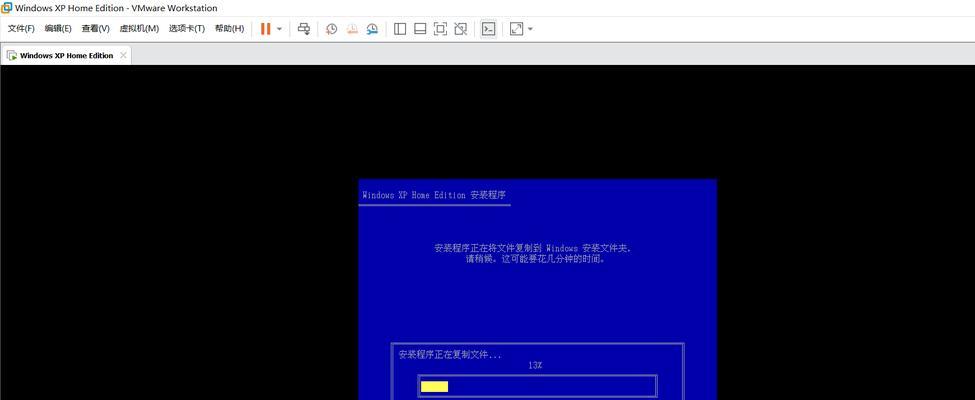Image resolution: width=975 pixels, height=400 pixels.
Task: Toggle the library sidebar view
Action: pyautogui.click(x=400, y=29)
